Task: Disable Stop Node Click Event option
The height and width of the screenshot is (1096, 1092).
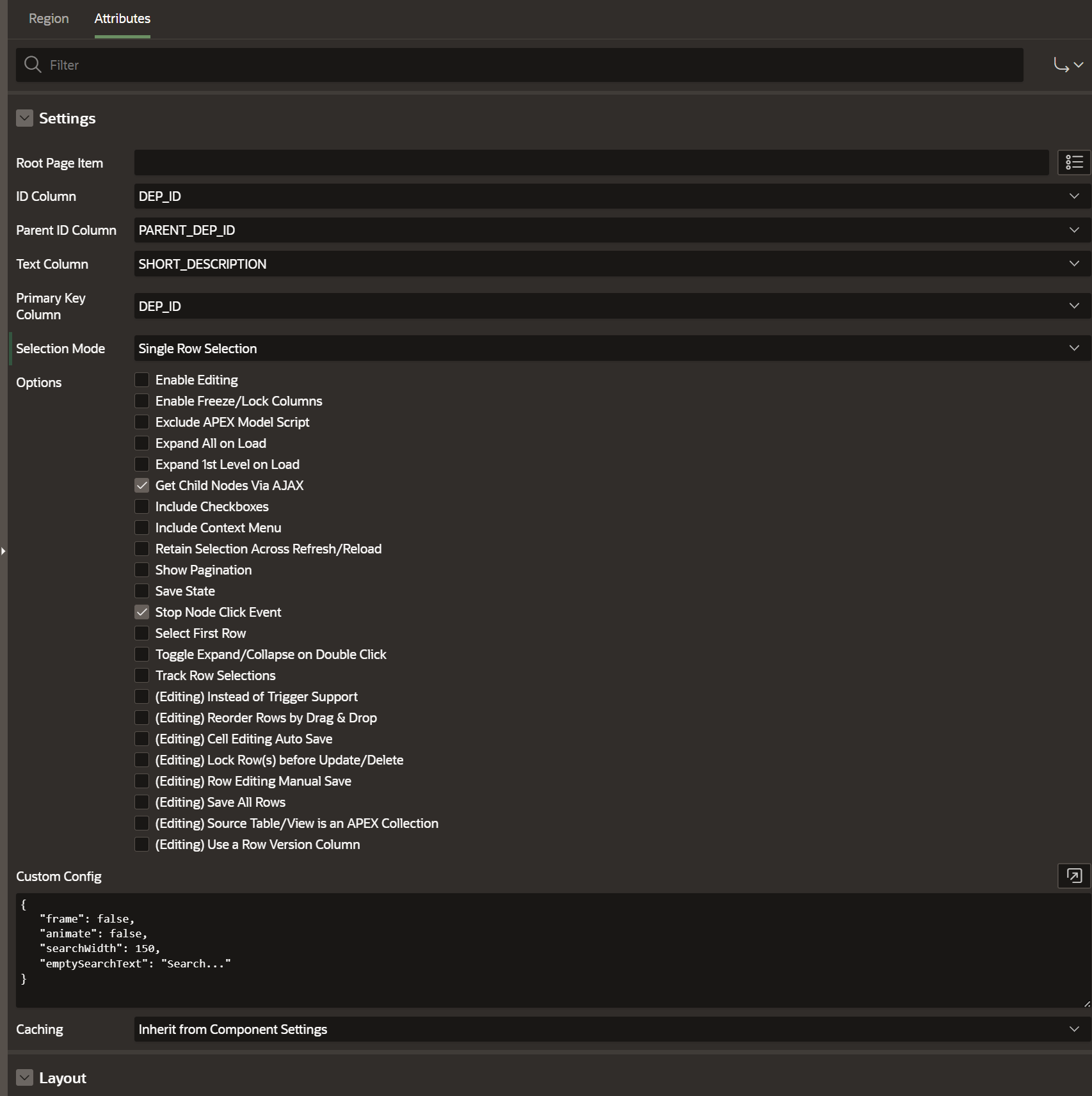Action: pos(142,612)
